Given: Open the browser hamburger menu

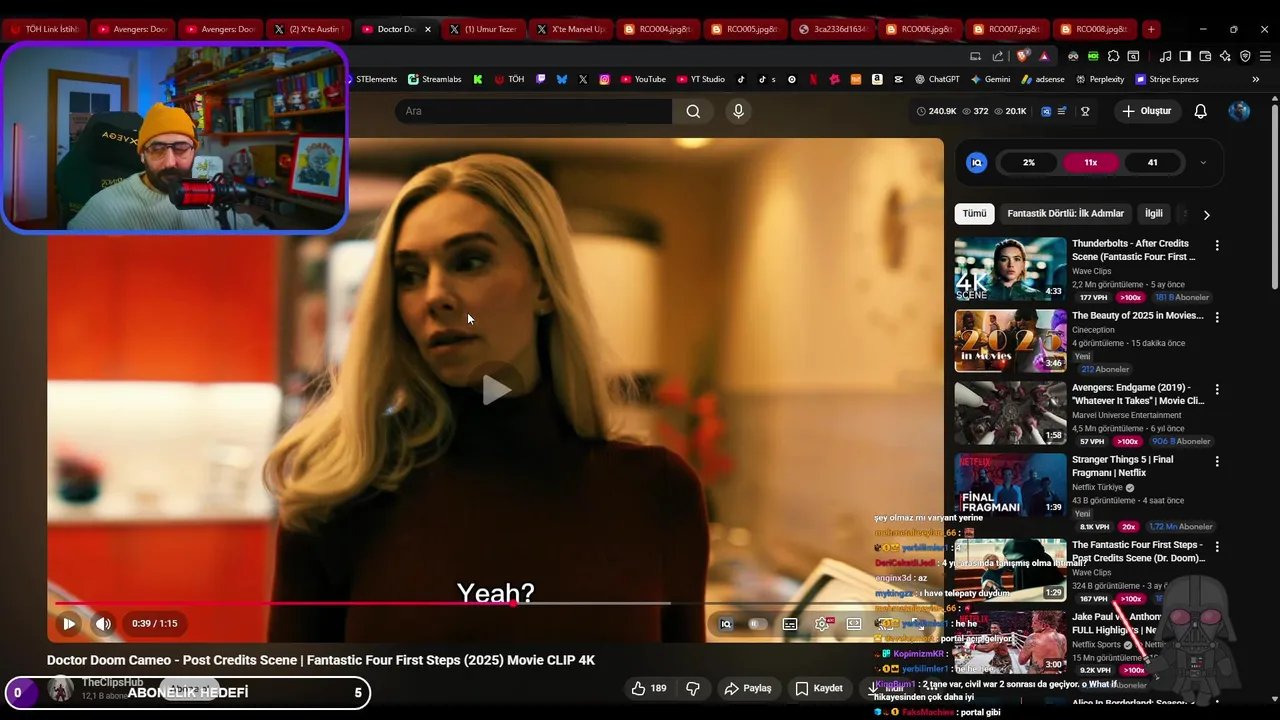Looking at the screenshot, I should point(1265,56).
